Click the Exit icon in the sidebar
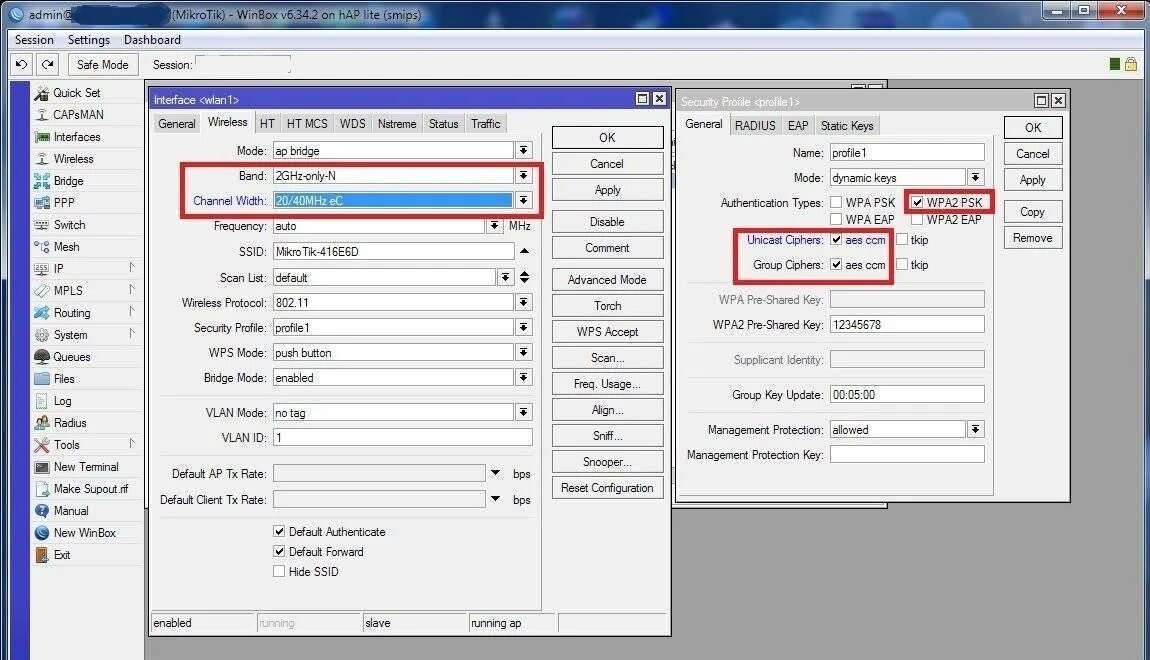This screenshot has width=1150, height=660. pos(42,555)
